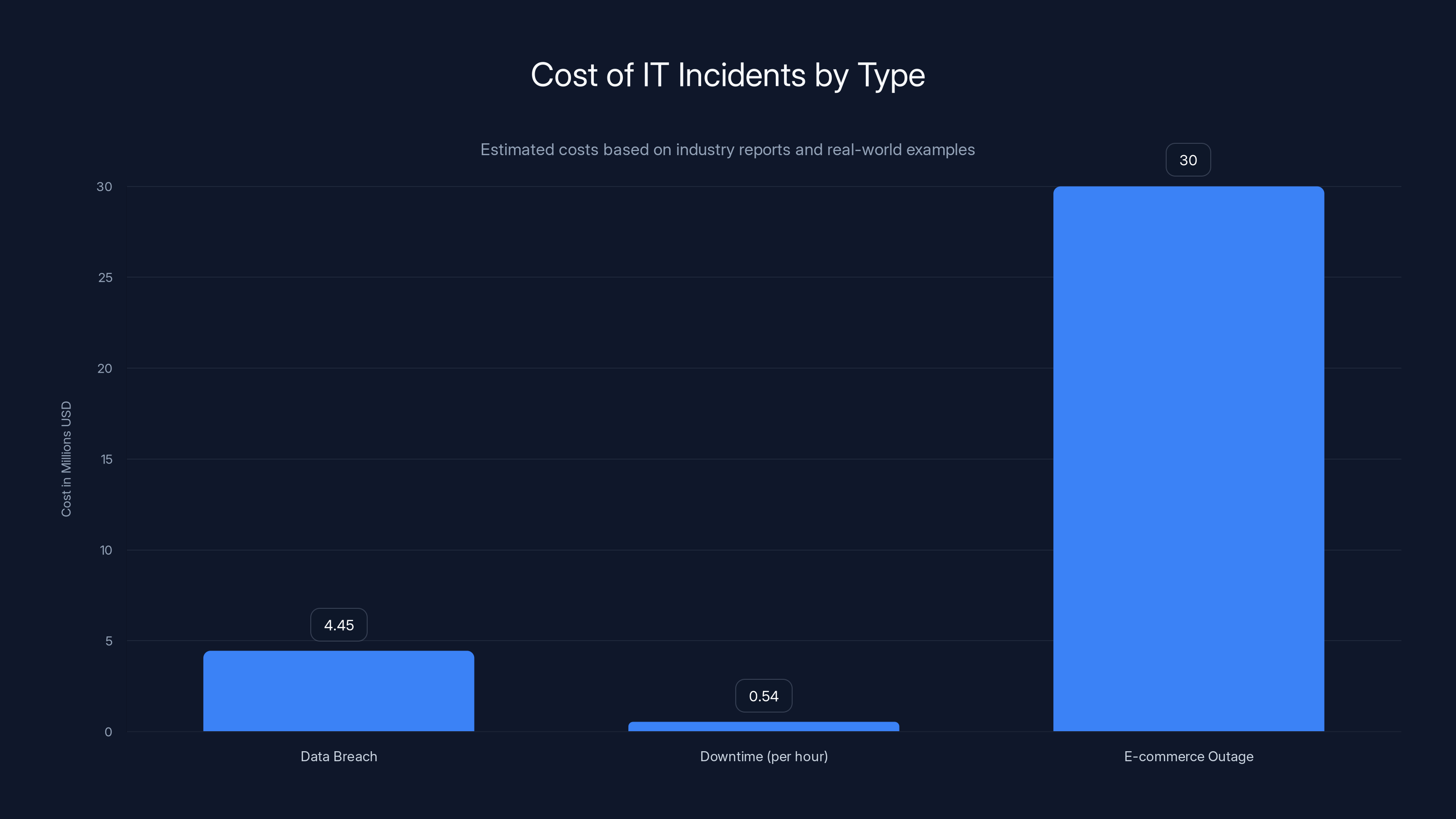Click the 30 value label above the bar
Image resolution: width=1456 pixels, height=819 pixels.
[1188, 160]
